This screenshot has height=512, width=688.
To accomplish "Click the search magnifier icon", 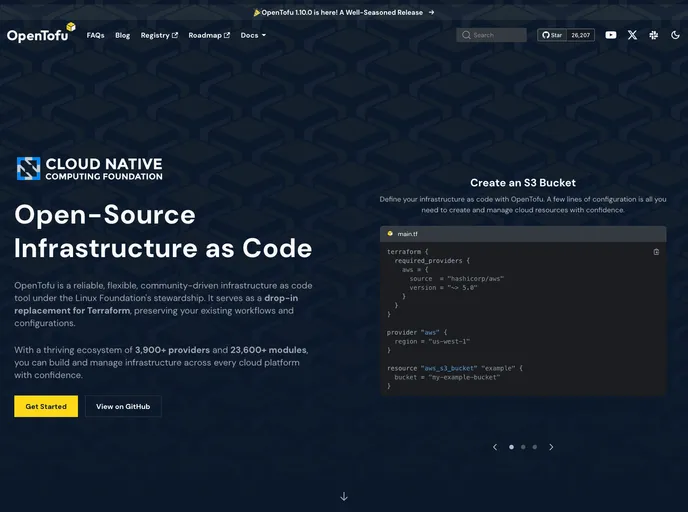I will [x=466, y=35].
